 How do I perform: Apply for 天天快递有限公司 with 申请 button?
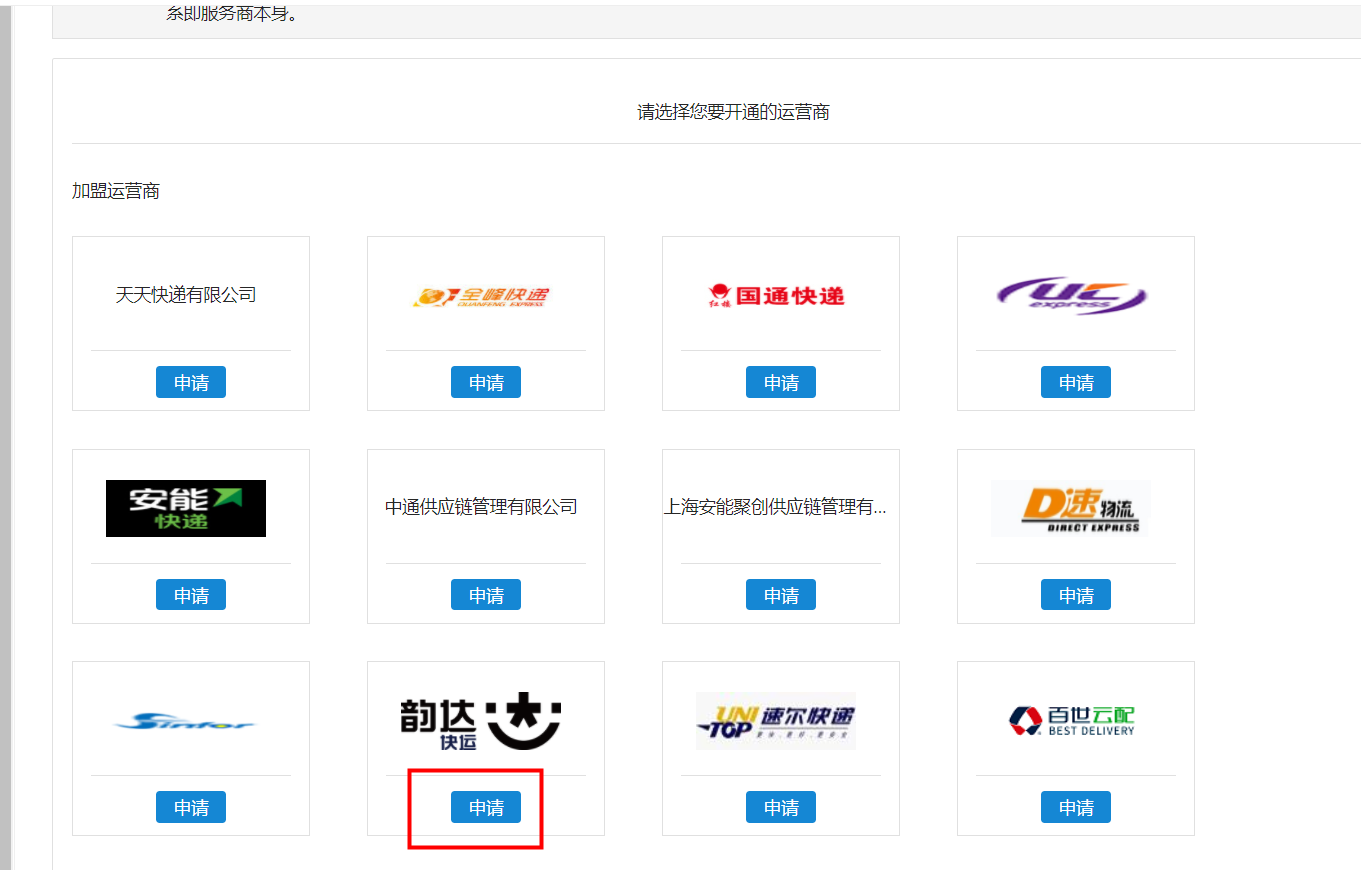(x=191, y=382)
